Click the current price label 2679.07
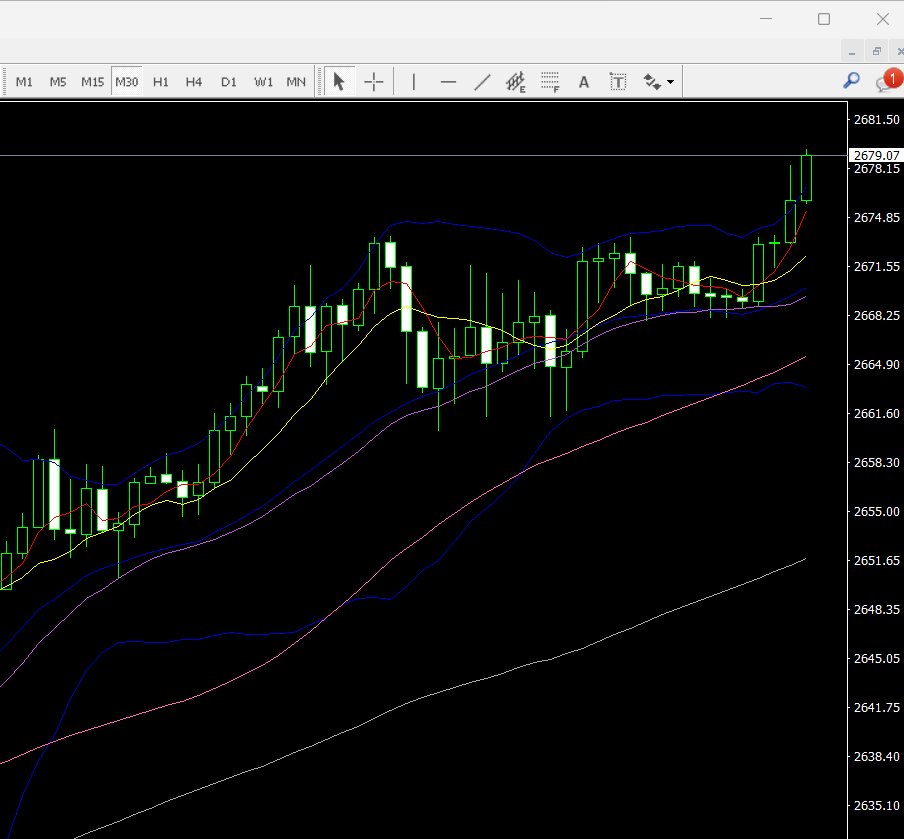This screenshot has width=904, height=839. pyautogui.click(x=876, y=155)
